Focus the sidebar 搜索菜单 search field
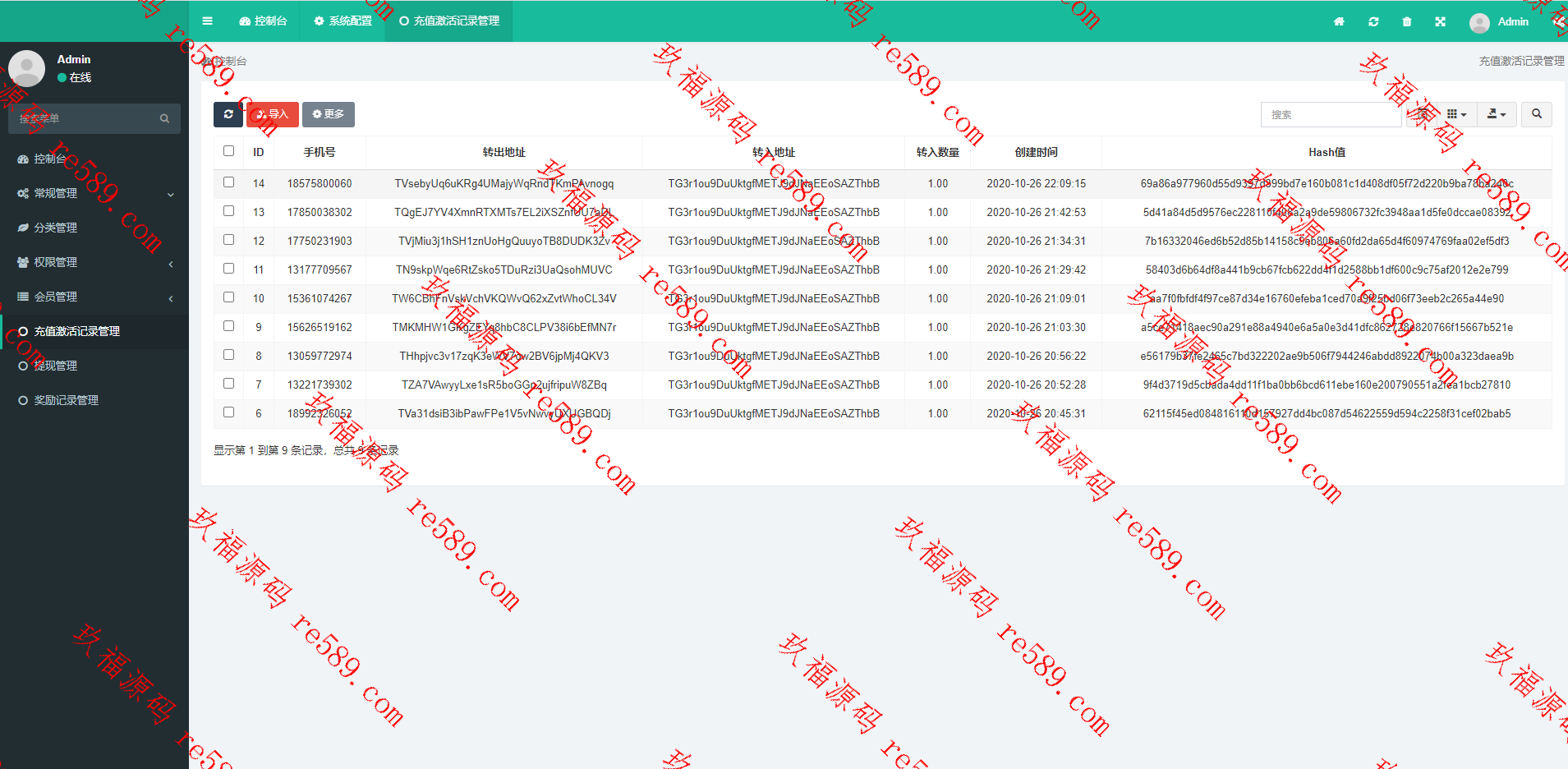The height and width of the screenshot is (769, 1568). click(82, 119)
